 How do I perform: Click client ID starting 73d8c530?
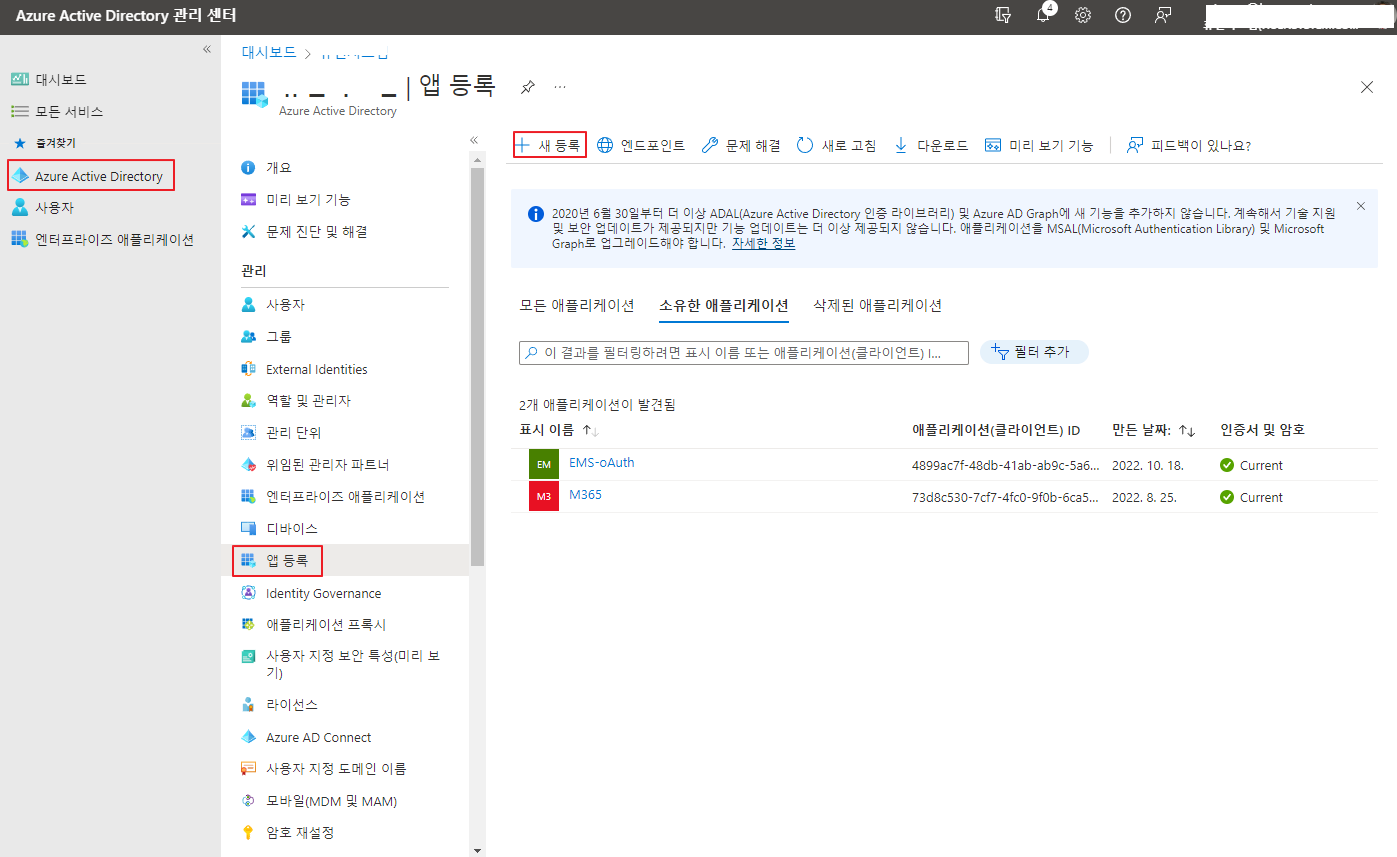[1005, 497]
